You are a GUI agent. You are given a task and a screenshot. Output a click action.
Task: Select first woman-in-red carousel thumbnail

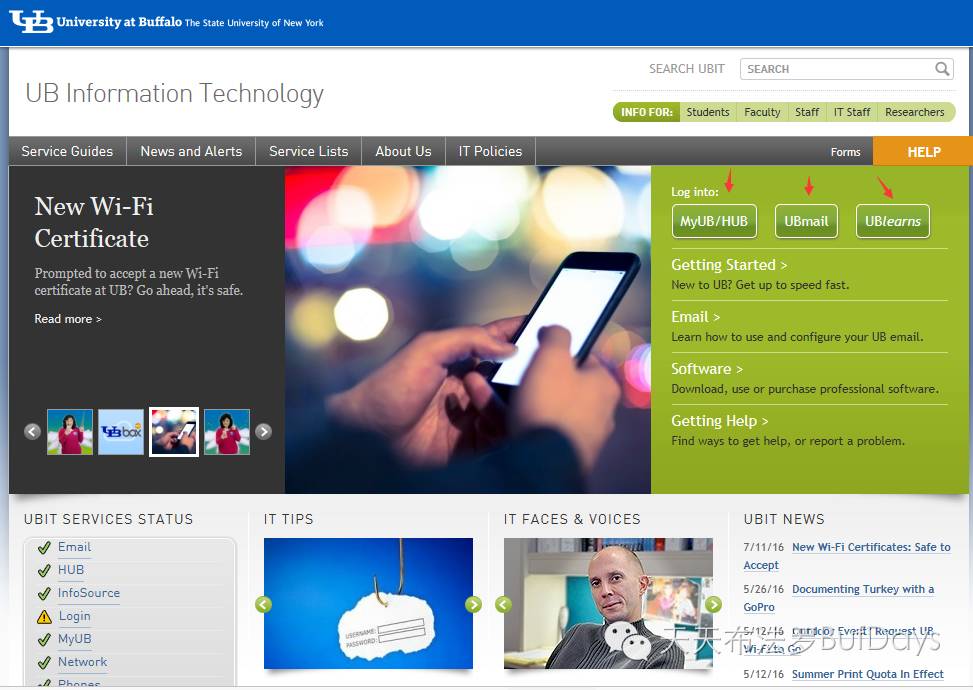point(70,432)
